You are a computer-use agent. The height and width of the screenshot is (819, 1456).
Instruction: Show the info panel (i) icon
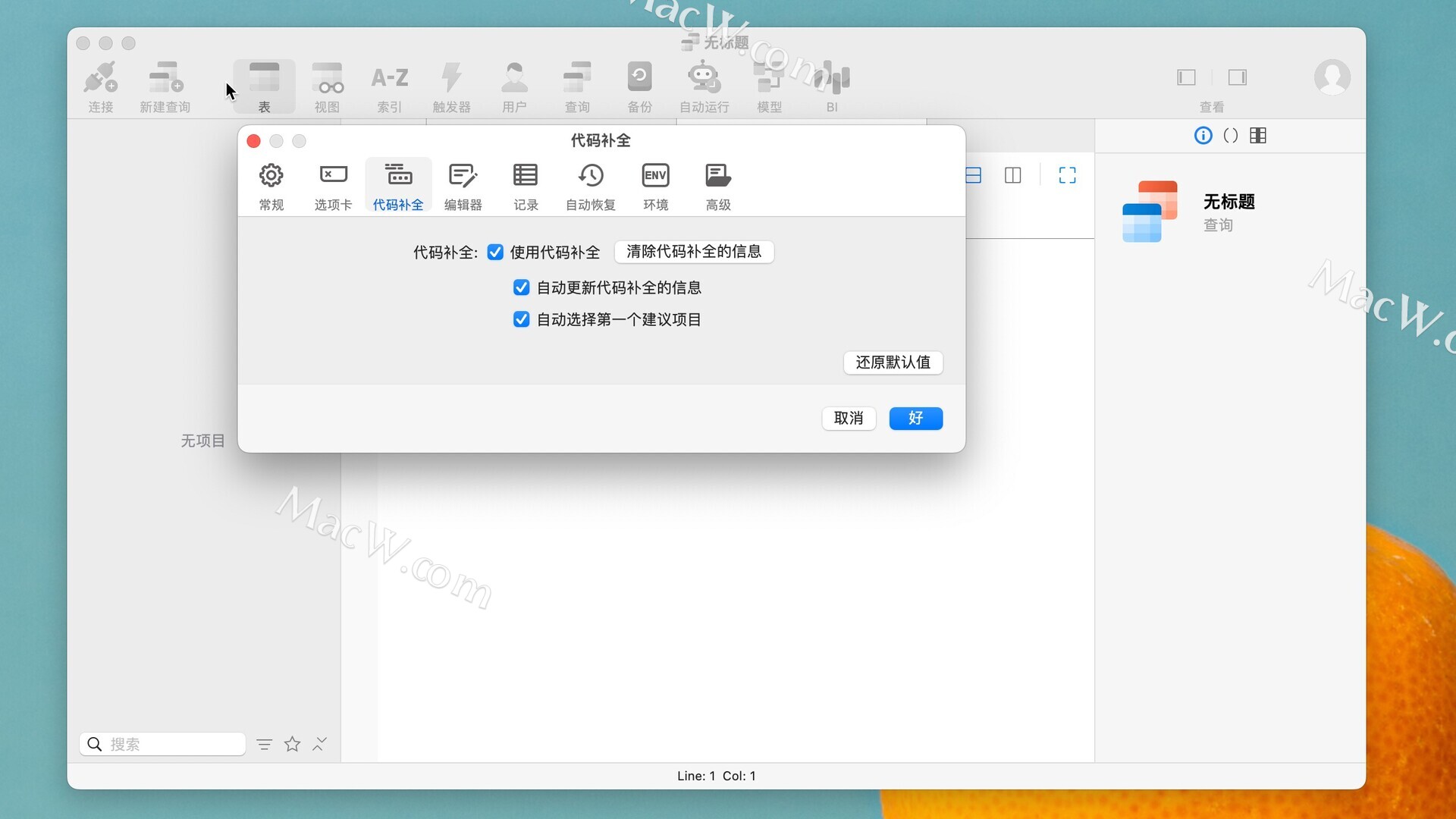[x=1203, y=136]
